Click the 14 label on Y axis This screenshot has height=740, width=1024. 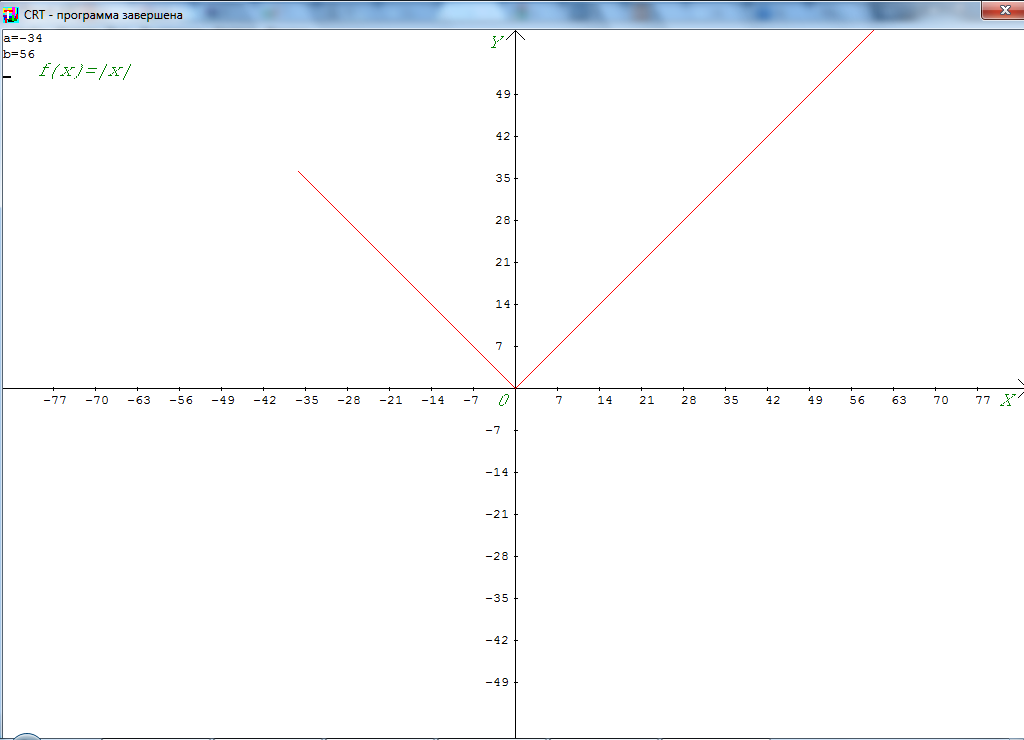pos(502,304)
